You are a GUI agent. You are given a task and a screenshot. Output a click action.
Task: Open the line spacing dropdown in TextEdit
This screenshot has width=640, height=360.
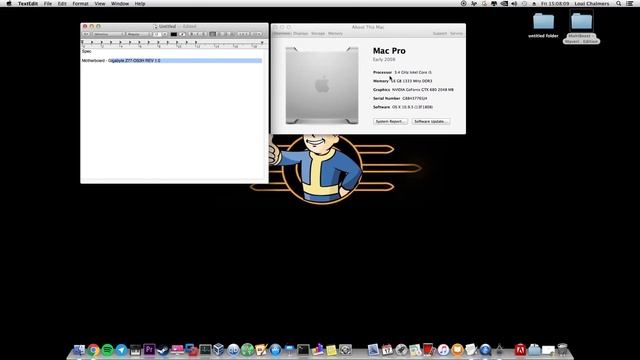click(x=243, y=34)
